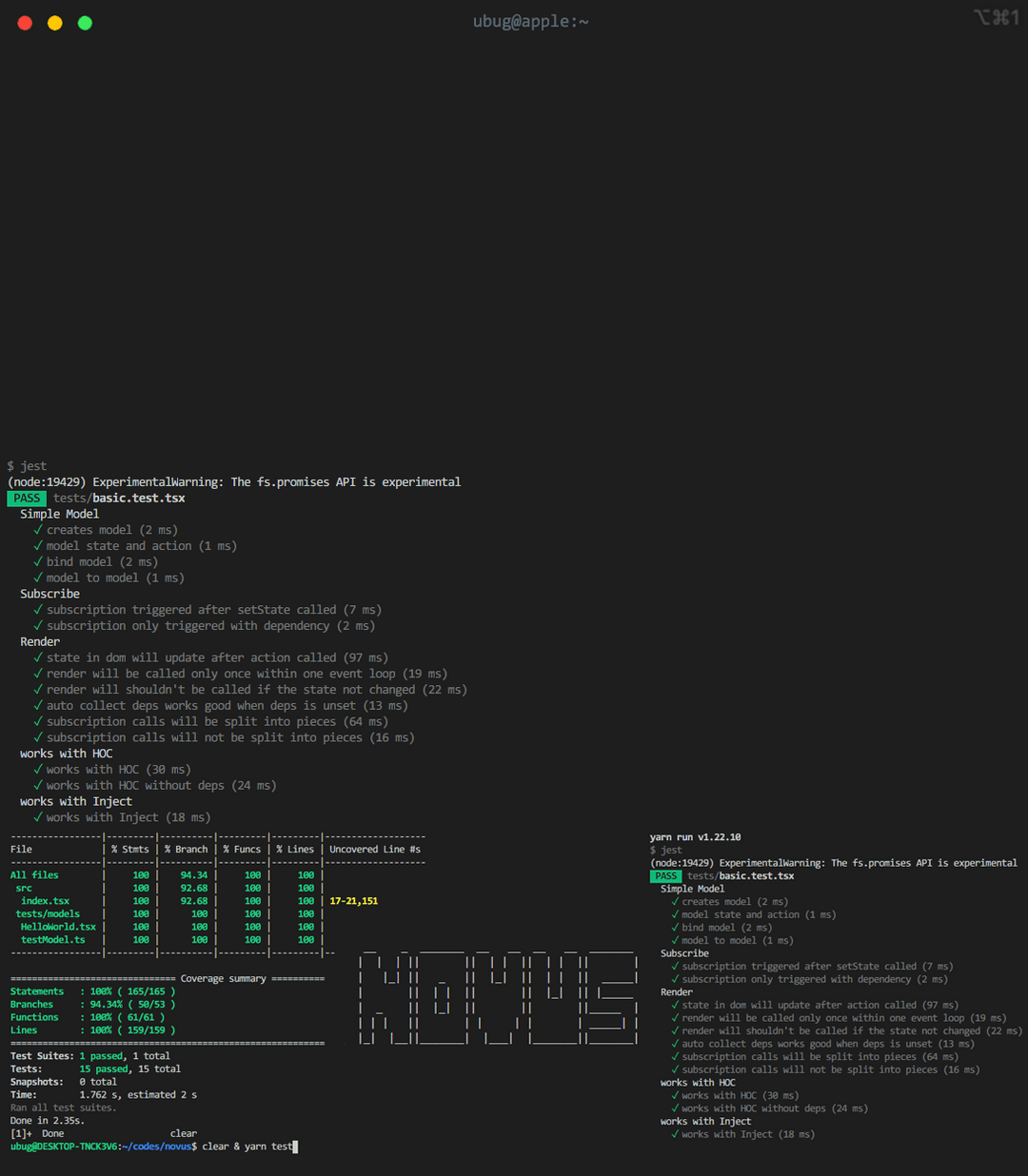The width and height of the screenshot is (1028, 1176).
Task: Click the checkmark next to "bind model" test
Action: point(38,561)
